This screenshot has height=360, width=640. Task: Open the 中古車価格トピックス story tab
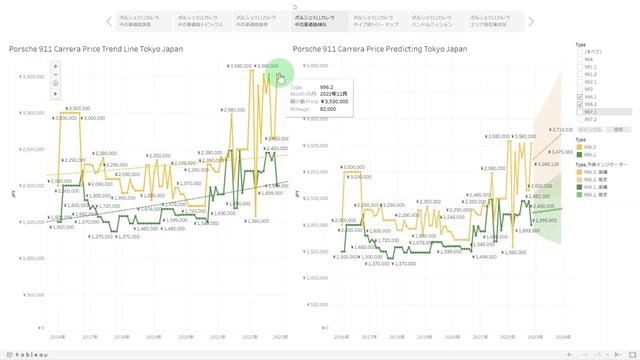(x=203, y=21)
